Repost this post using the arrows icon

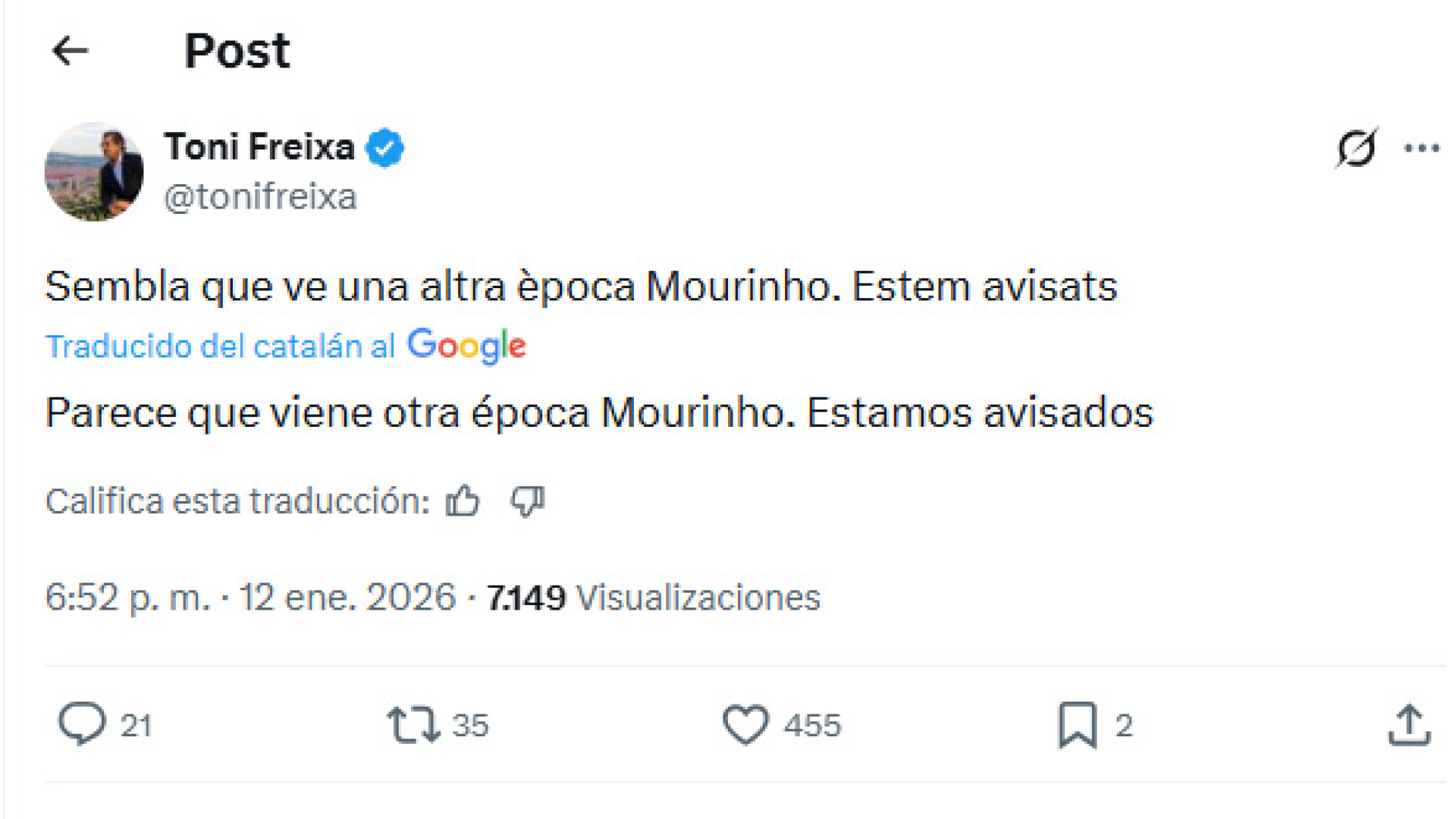point(413,724)
